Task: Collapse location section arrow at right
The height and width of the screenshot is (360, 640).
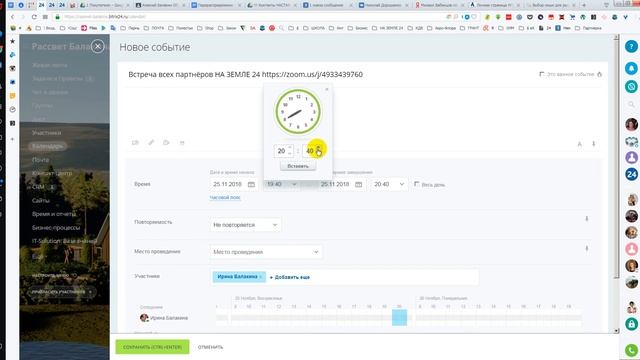Action: pyautogui.click(x=587, y=249)
